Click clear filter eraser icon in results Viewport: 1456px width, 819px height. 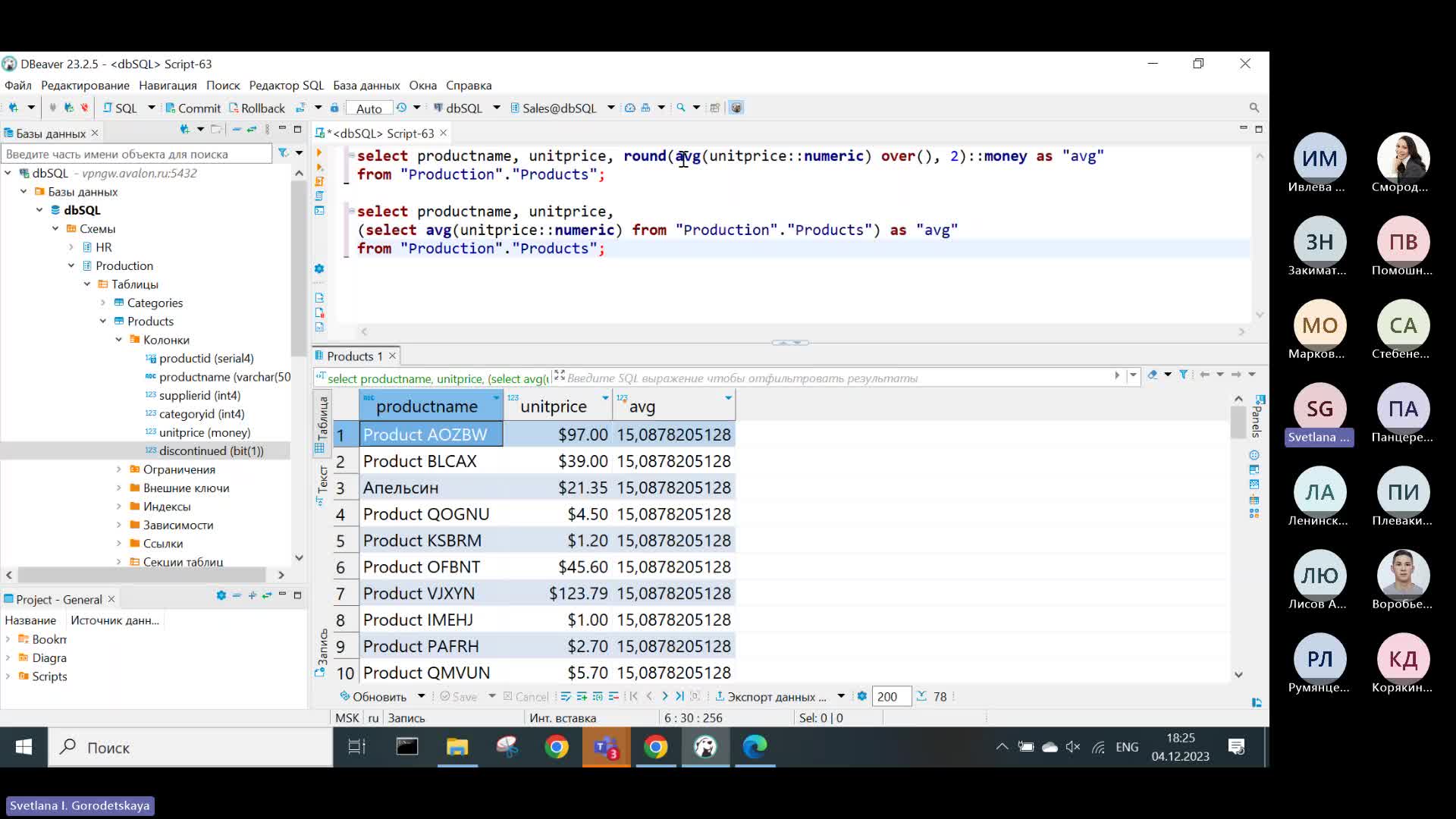point(1153,375)
